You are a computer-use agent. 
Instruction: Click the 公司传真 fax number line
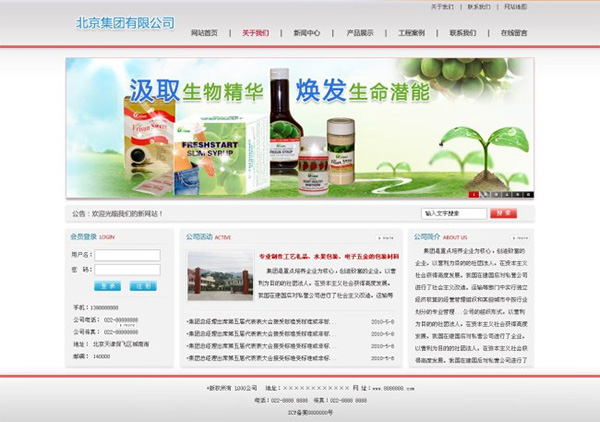point(106,332)
